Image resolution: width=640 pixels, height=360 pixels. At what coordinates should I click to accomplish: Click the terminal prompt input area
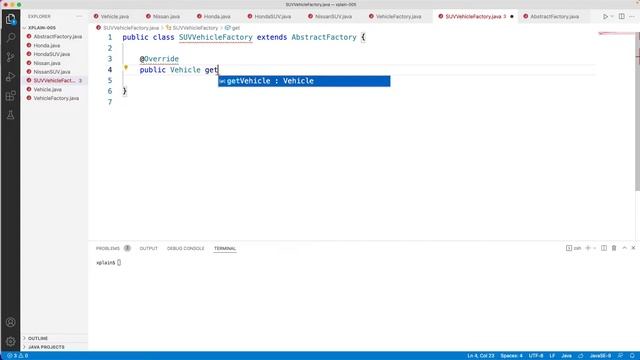click(x=119, y=263)
